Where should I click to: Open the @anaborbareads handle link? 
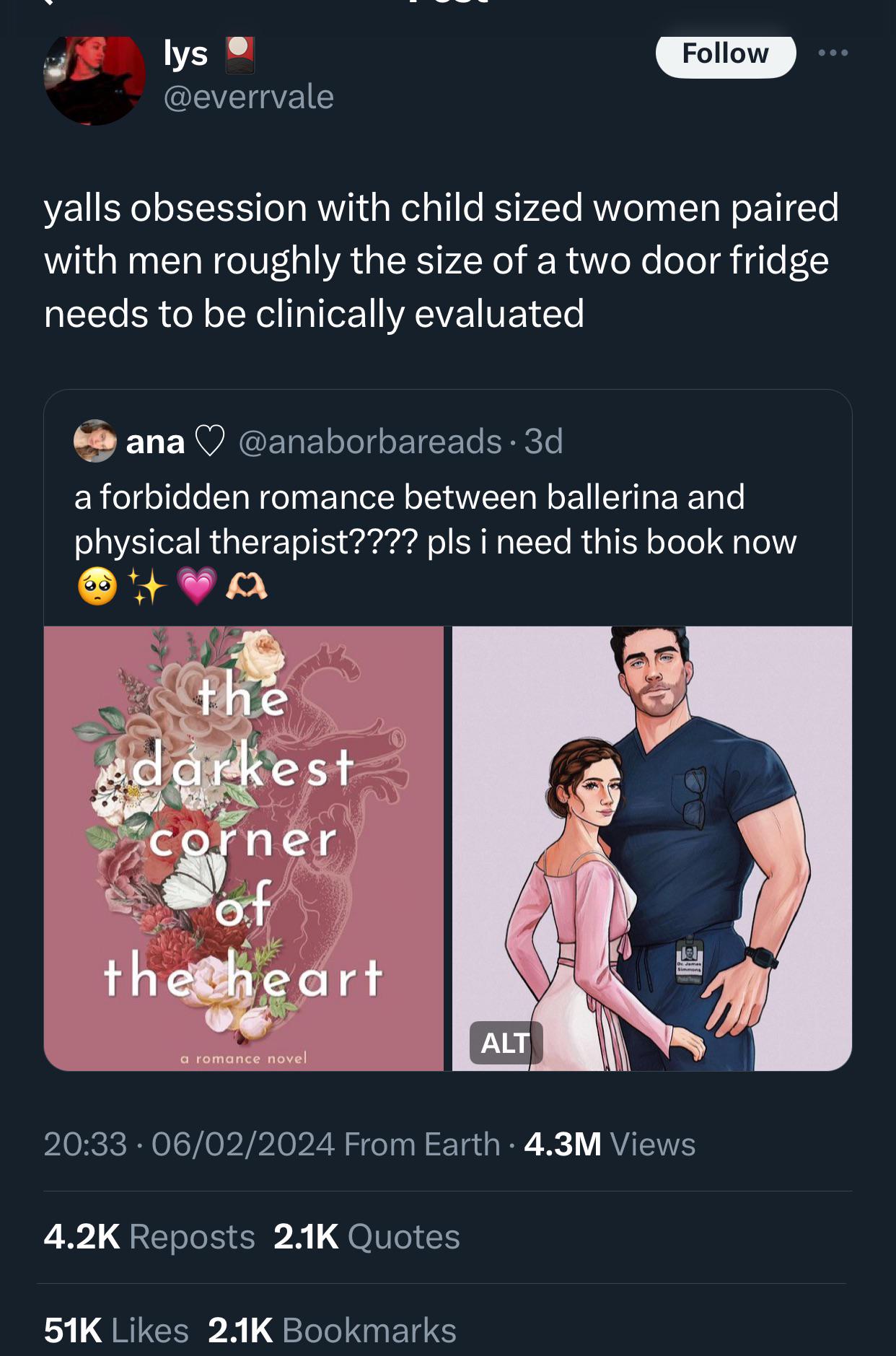(370, 441)
